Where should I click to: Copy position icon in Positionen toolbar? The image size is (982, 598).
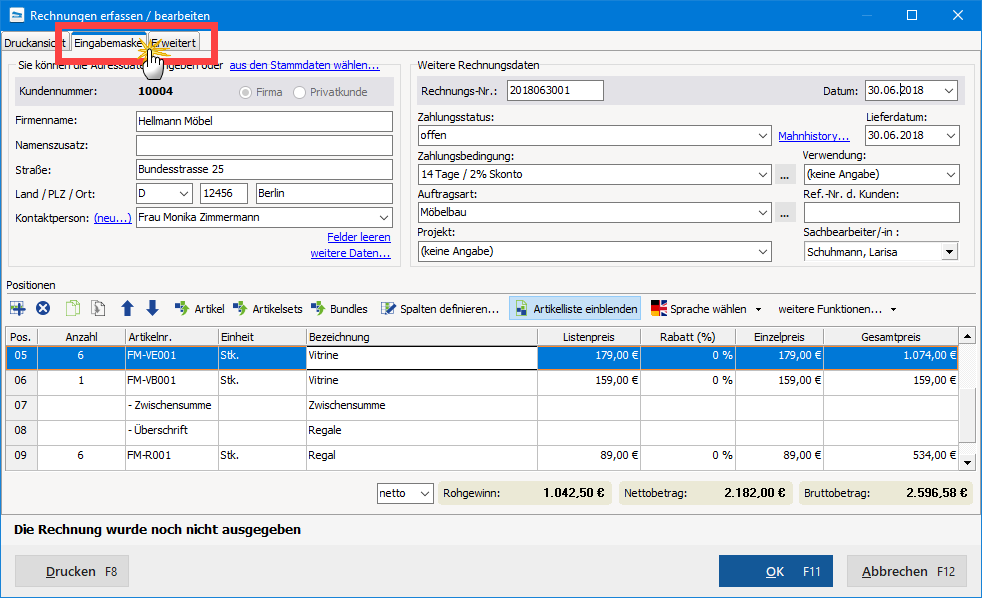[73, 308]
